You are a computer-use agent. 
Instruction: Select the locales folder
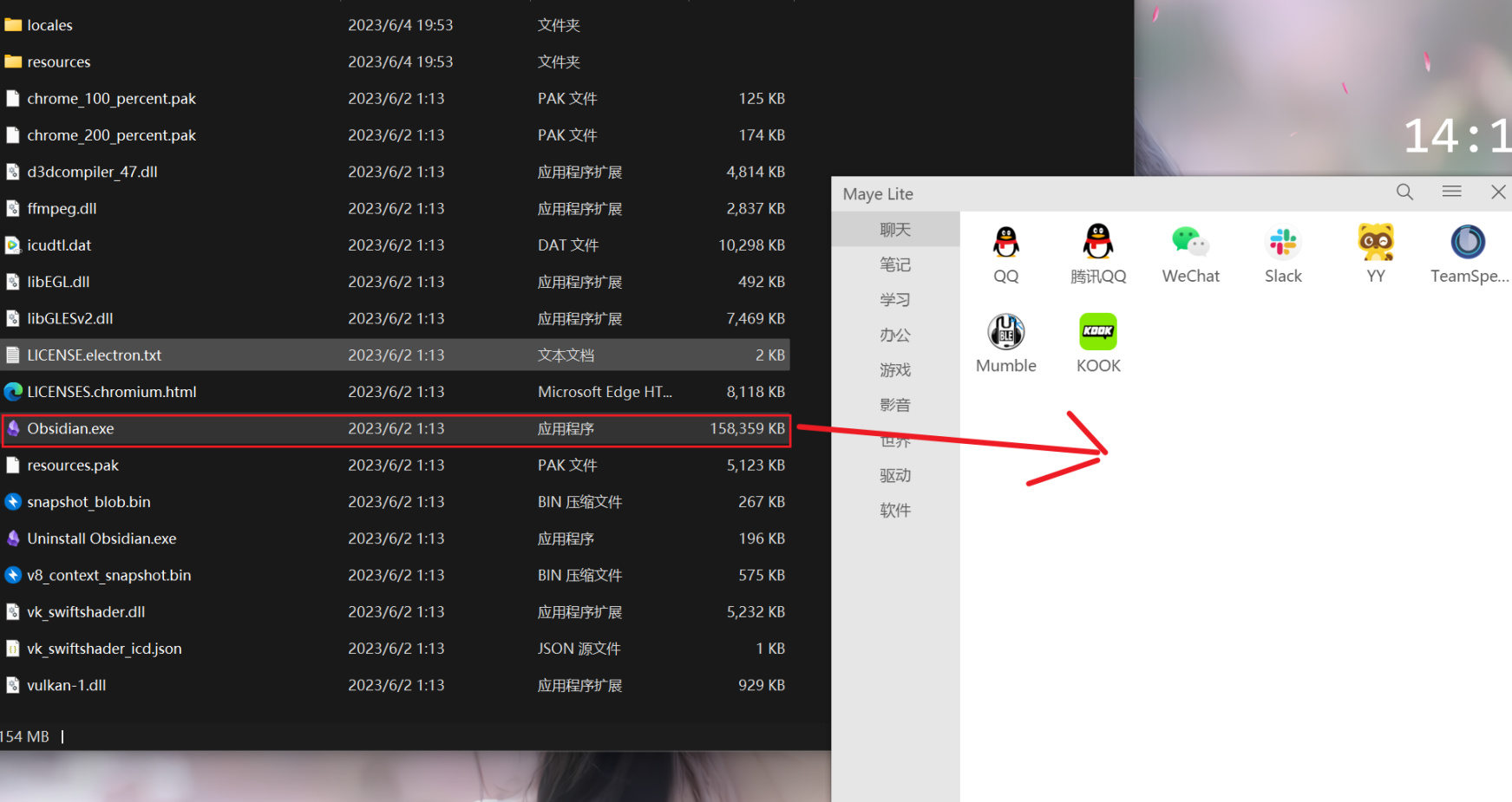[49, 24]
